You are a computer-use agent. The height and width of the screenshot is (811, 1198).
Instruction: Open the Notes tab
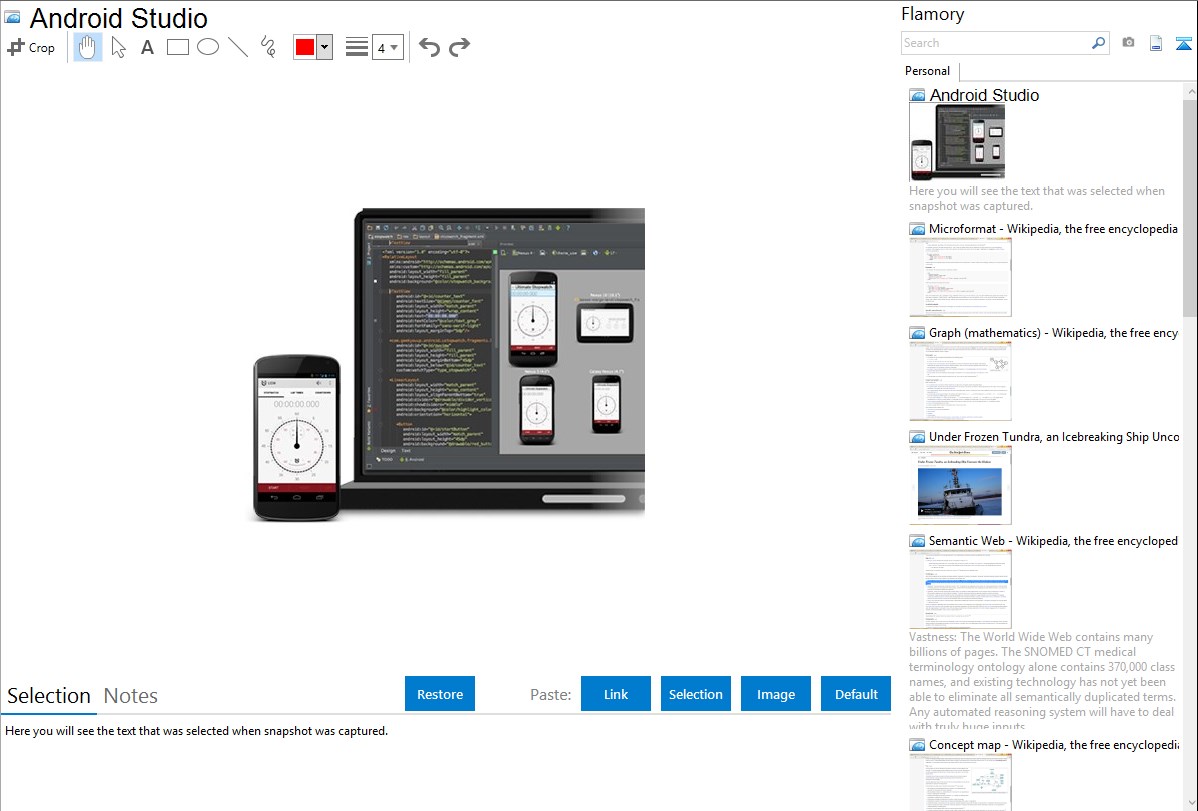click(131, 696)
